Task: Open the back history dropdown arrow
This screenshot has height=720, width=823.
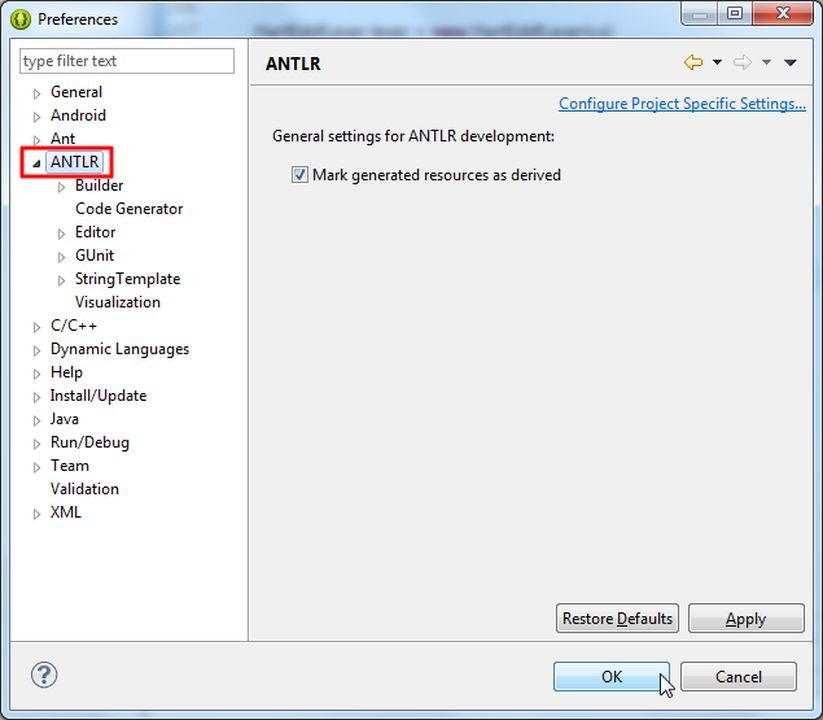Action: (717, 62)
